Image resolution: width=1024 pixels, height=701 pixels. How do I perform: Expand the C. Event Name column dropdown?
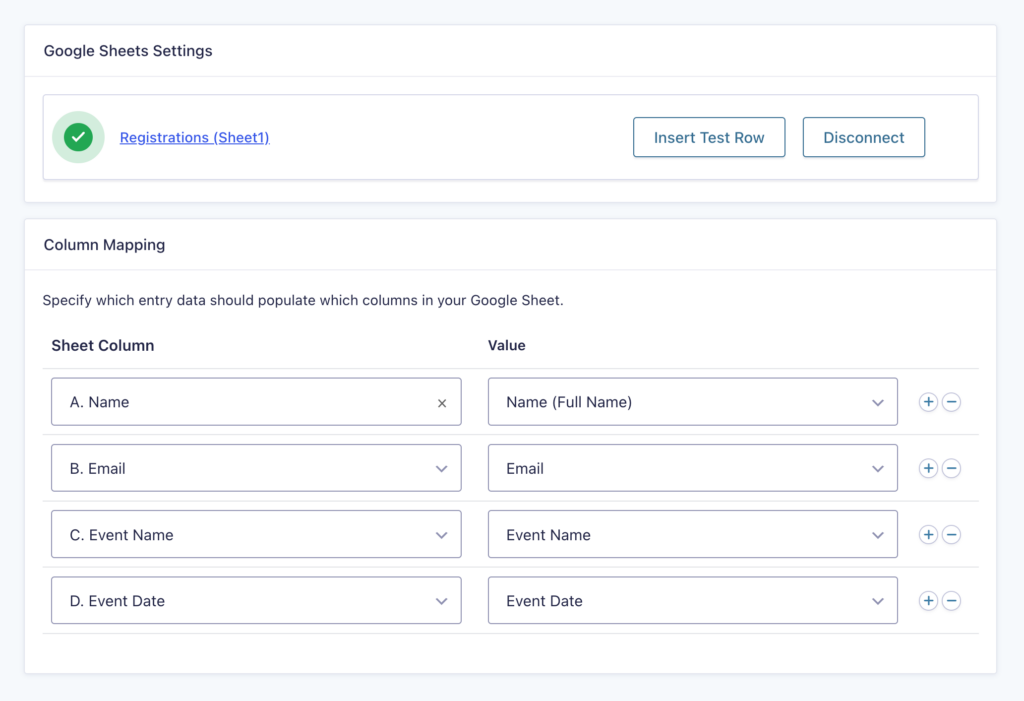click(256, 534)
